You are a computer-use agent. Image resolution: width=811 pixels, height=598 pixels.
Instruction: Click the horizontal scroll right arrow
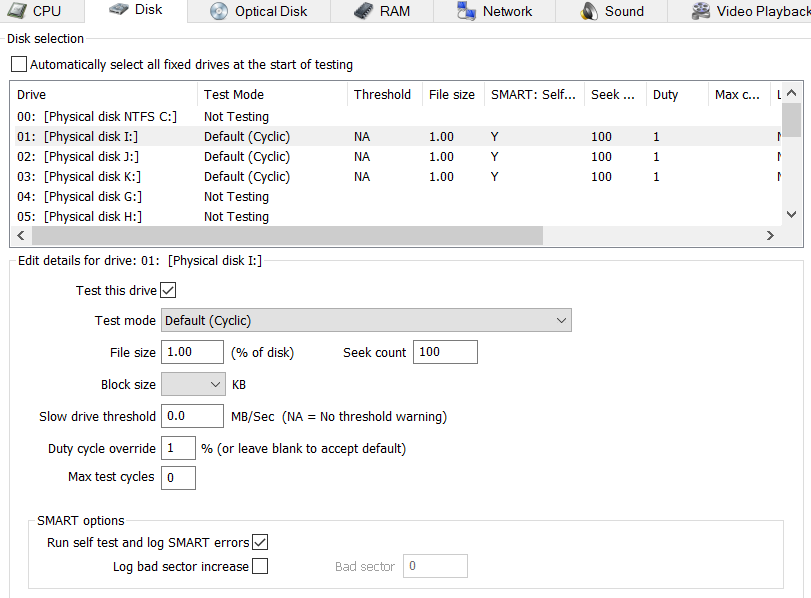click(x=771, y=235)
